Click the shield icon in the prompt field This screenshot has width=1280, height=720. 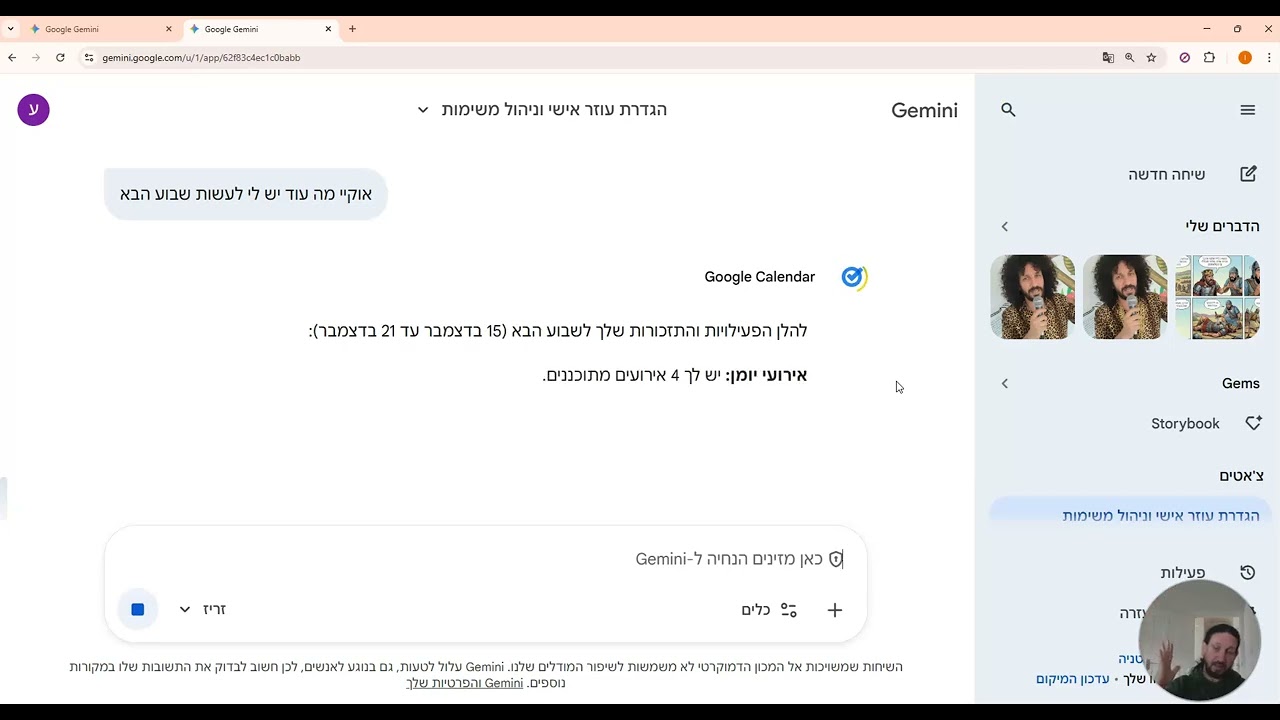[835, 559]
